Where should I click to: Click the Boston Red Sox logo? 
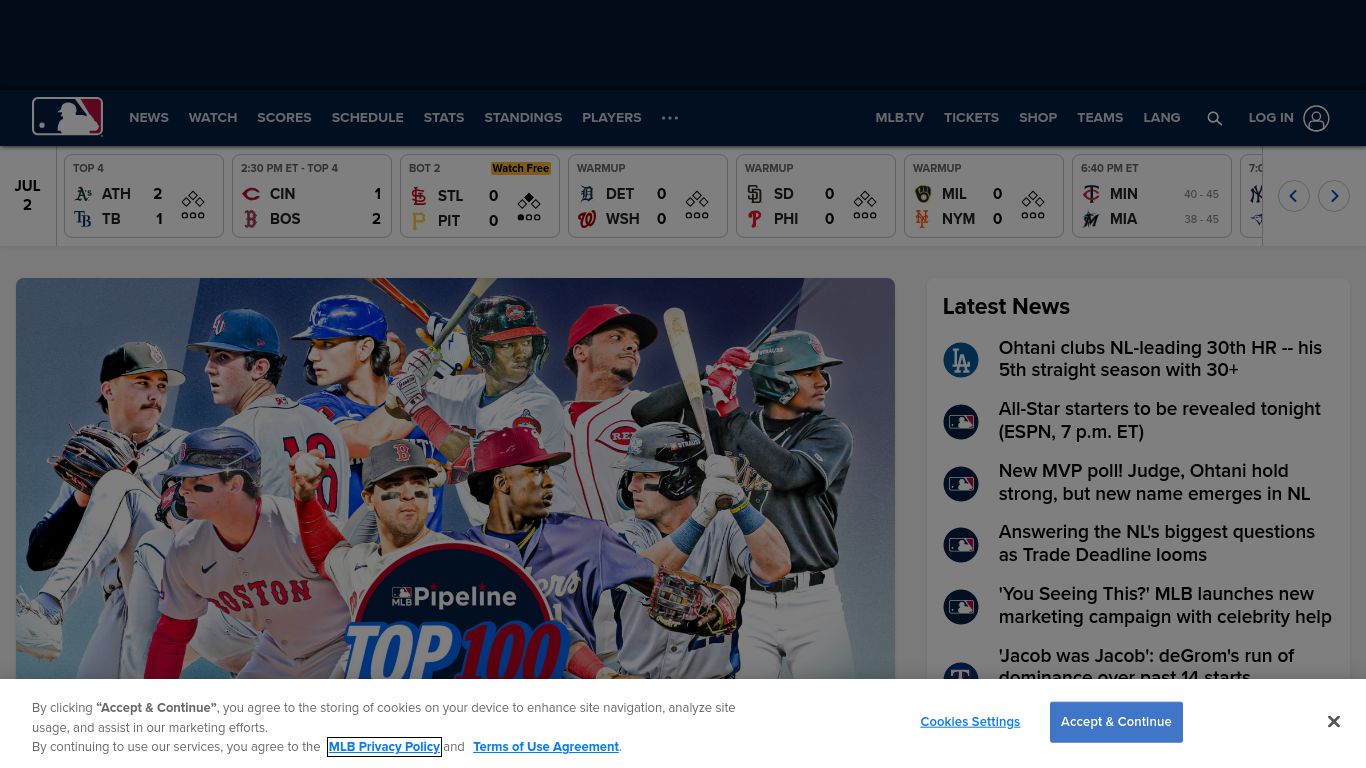[251, 219]
